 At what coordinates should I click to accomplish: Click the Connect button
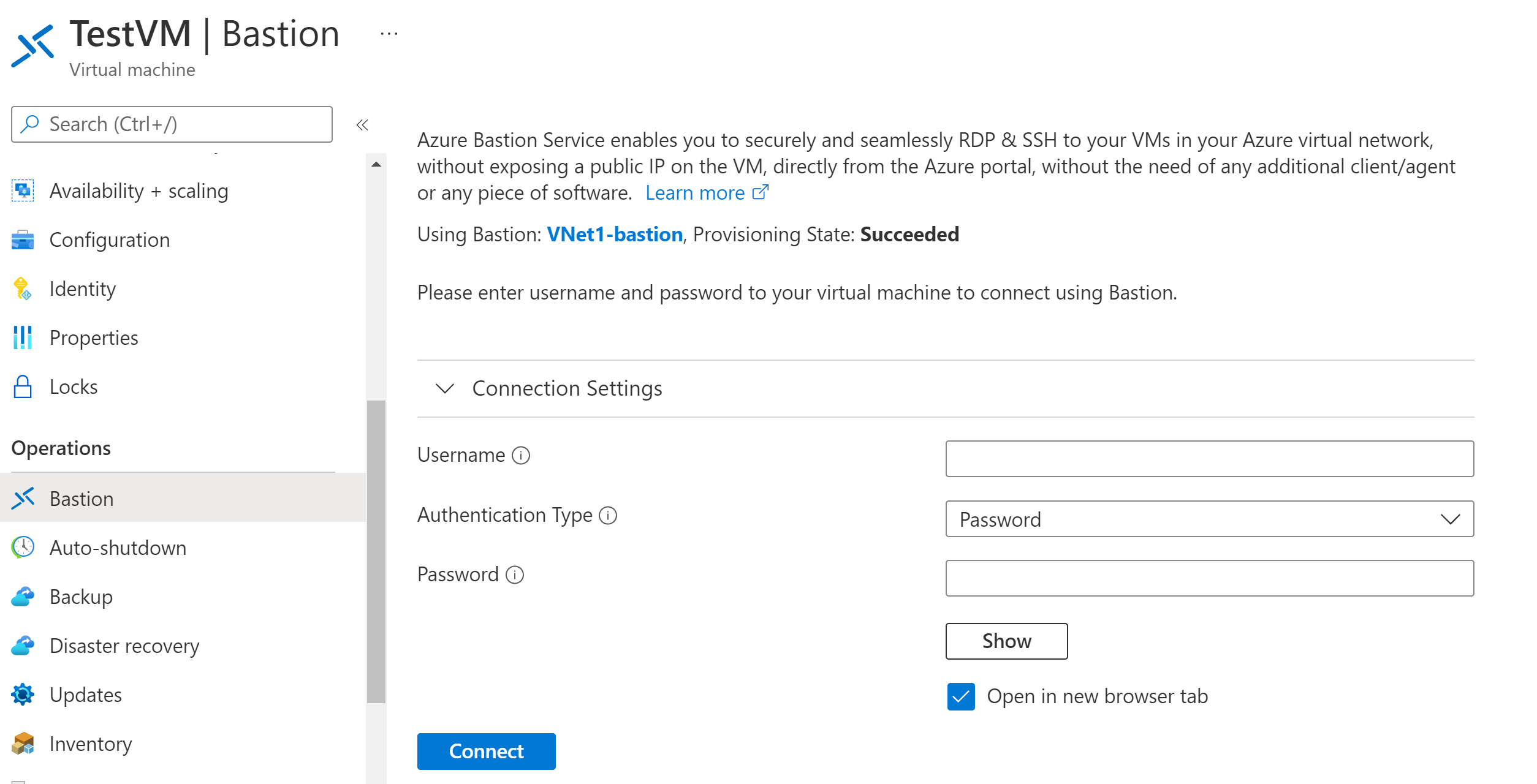(487, 750)
